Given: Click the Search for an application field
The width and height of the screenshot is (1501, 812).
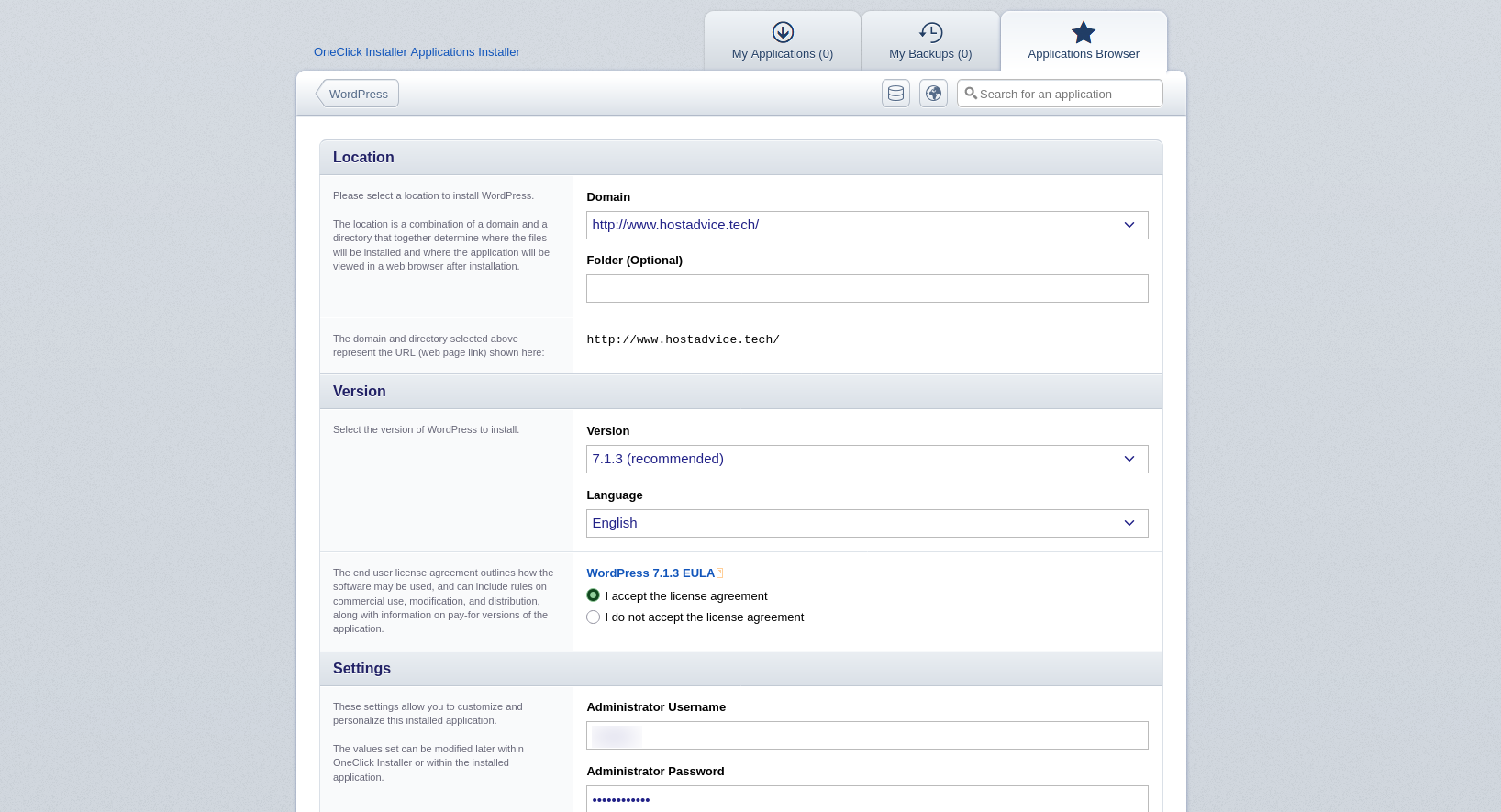Looking at the screenshot, I should (x=1060, y=94).
